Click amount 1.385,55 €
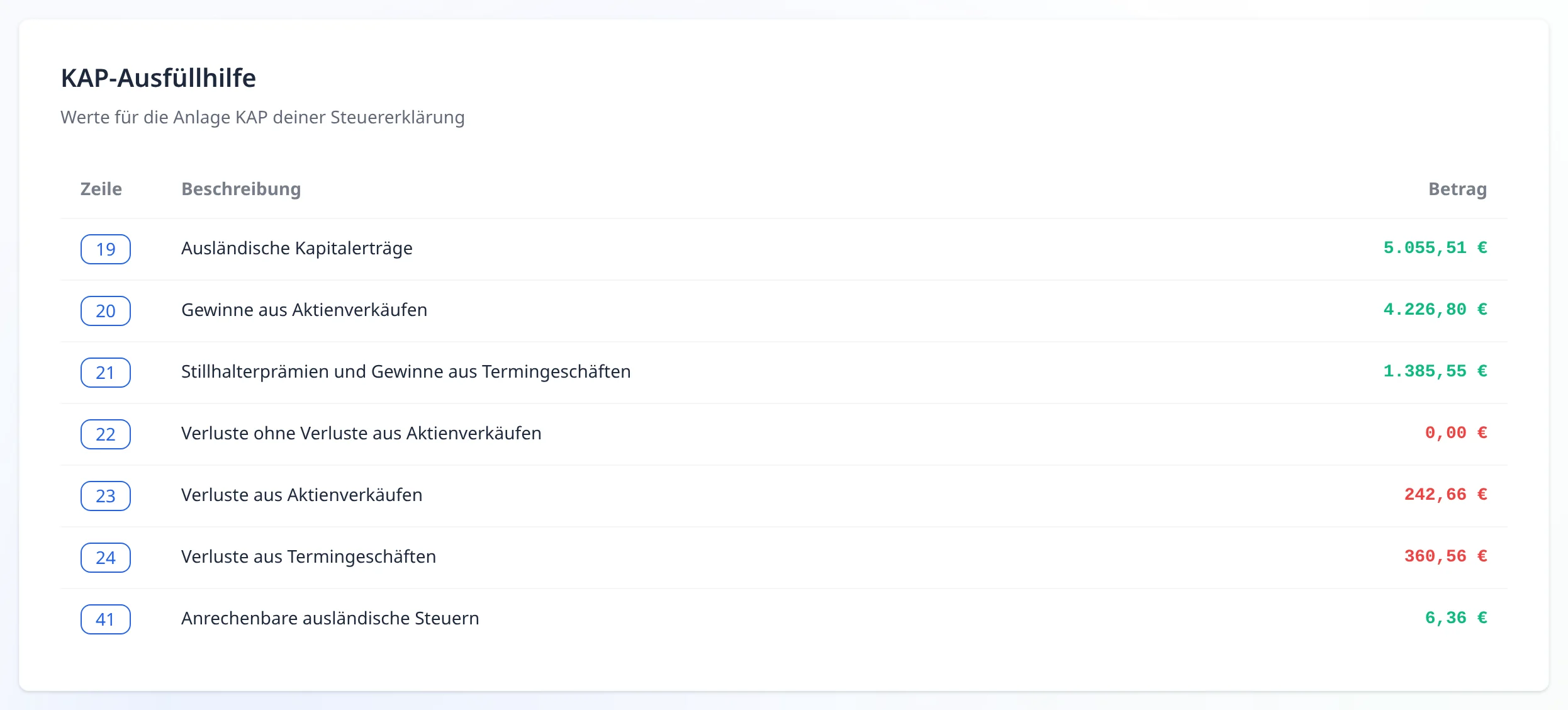1568x710 pixels. click(x=1435, y=371)
